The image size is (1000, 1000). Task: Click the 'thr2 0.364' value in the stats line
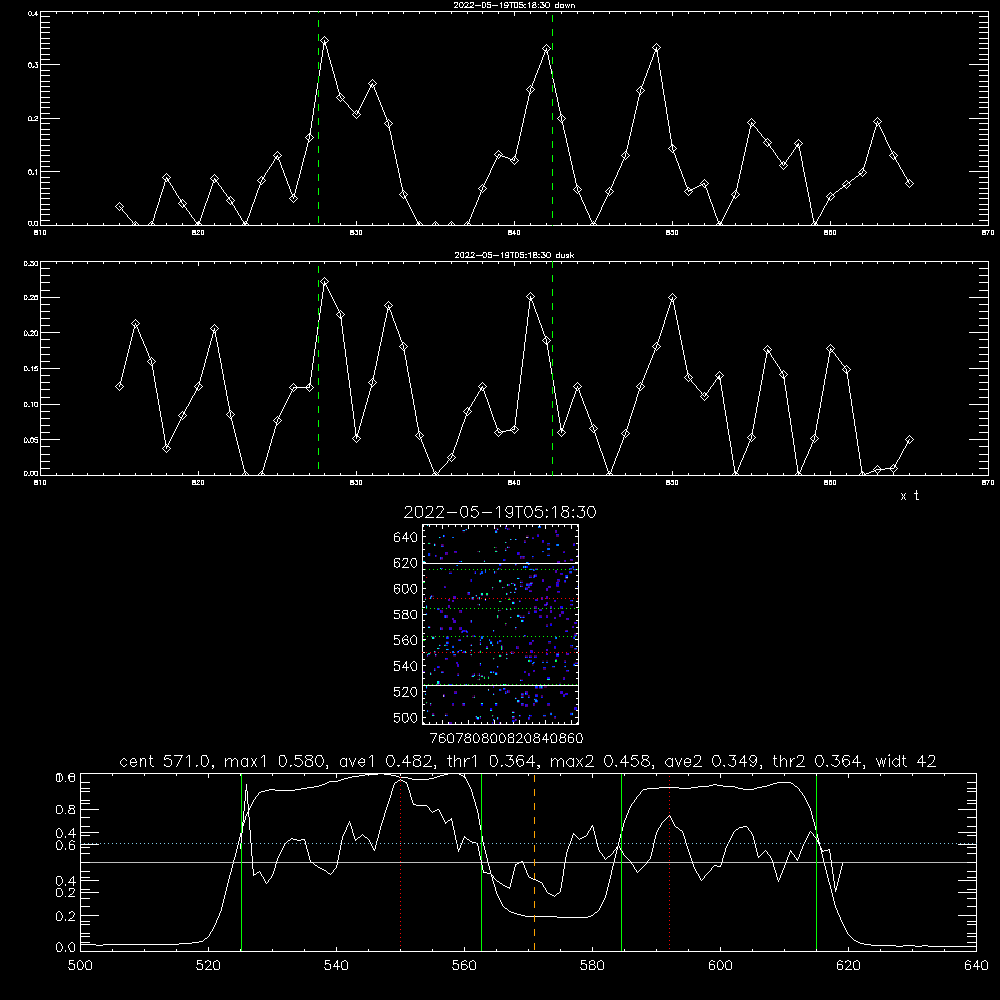click(x=818, y=761)
